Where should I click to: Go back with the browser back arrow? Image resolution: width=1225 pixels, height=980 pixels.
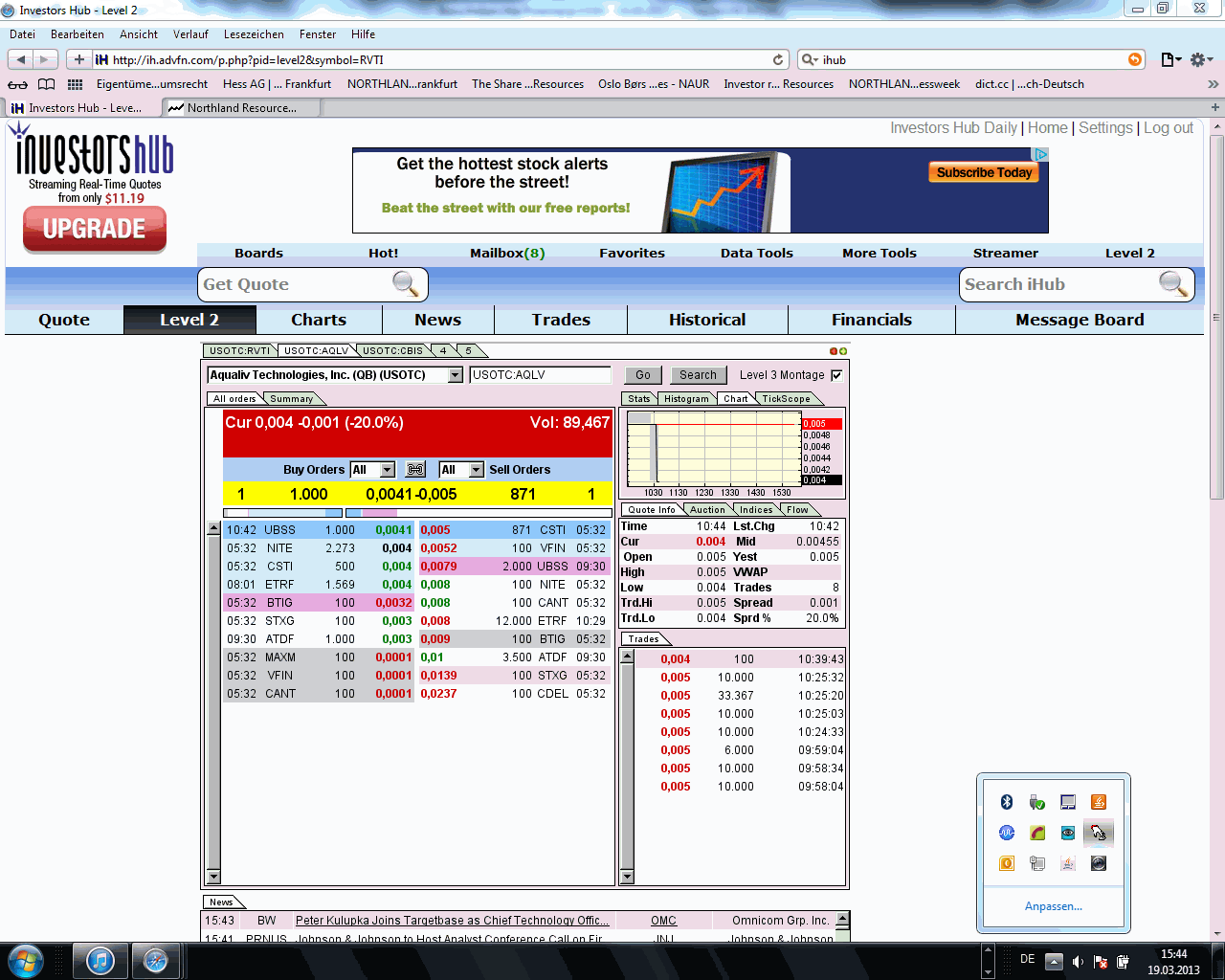point(21,59)
